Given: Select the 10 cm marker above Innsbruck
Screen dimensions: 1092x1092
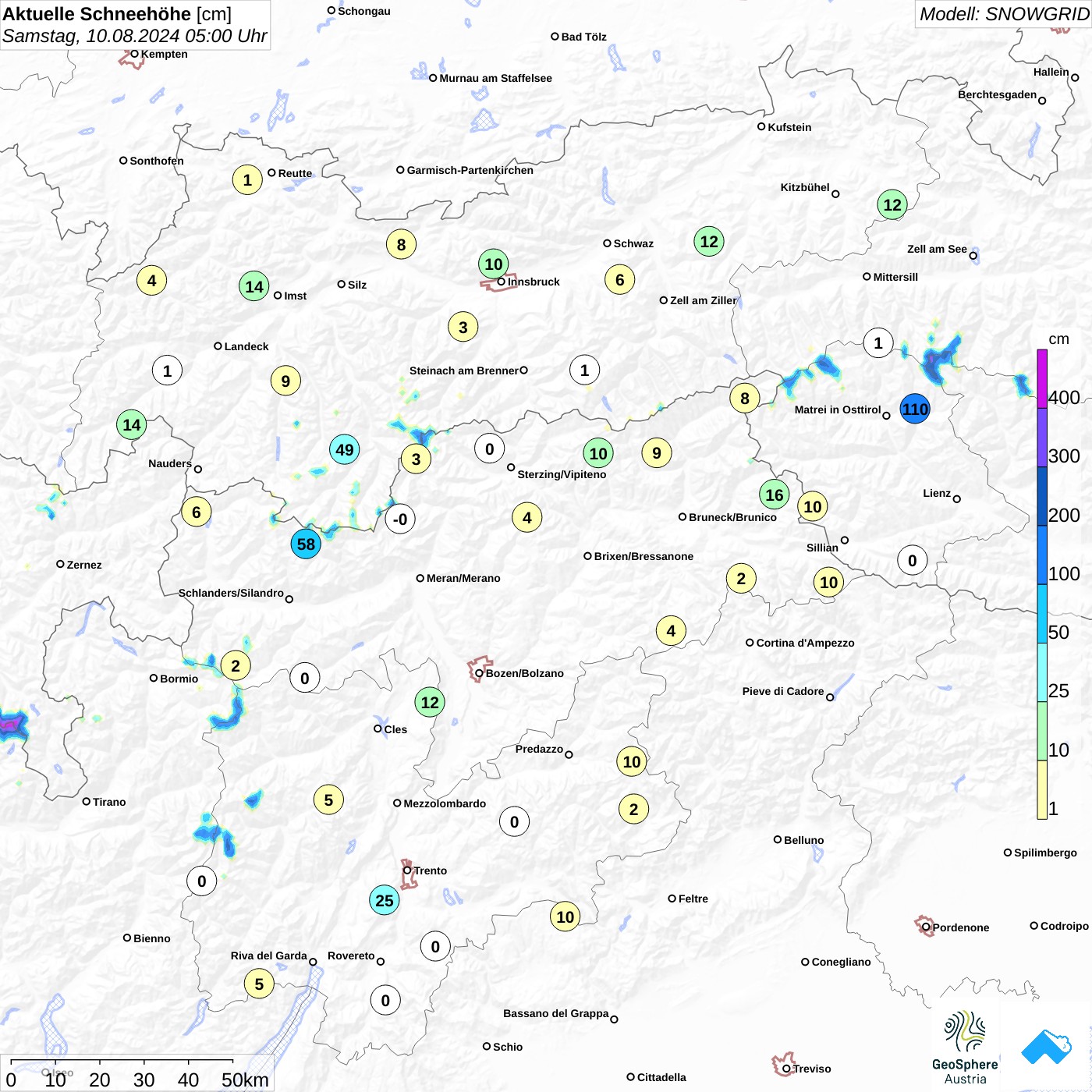Looking at the screenshot, I should pyautogui.click(x=494, y=264).
